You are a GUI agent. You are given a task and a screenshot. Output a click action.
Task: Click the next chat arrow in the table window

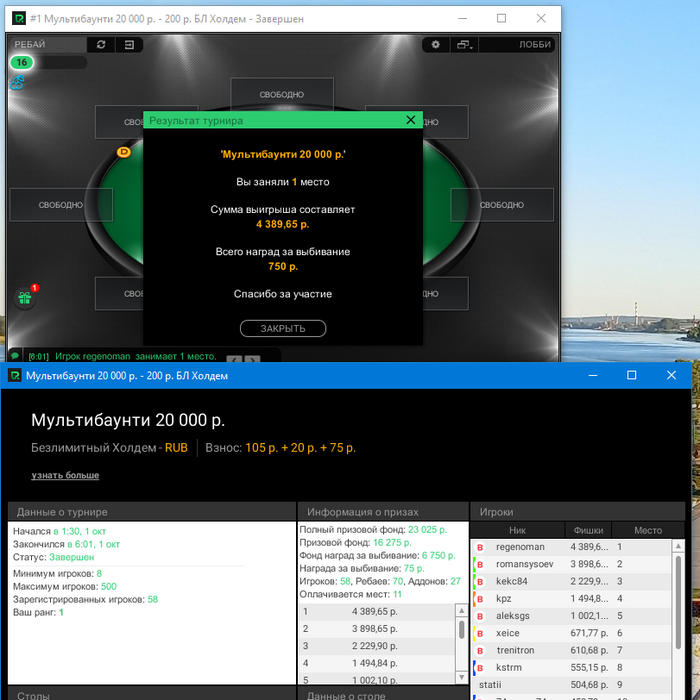[252, 359]
